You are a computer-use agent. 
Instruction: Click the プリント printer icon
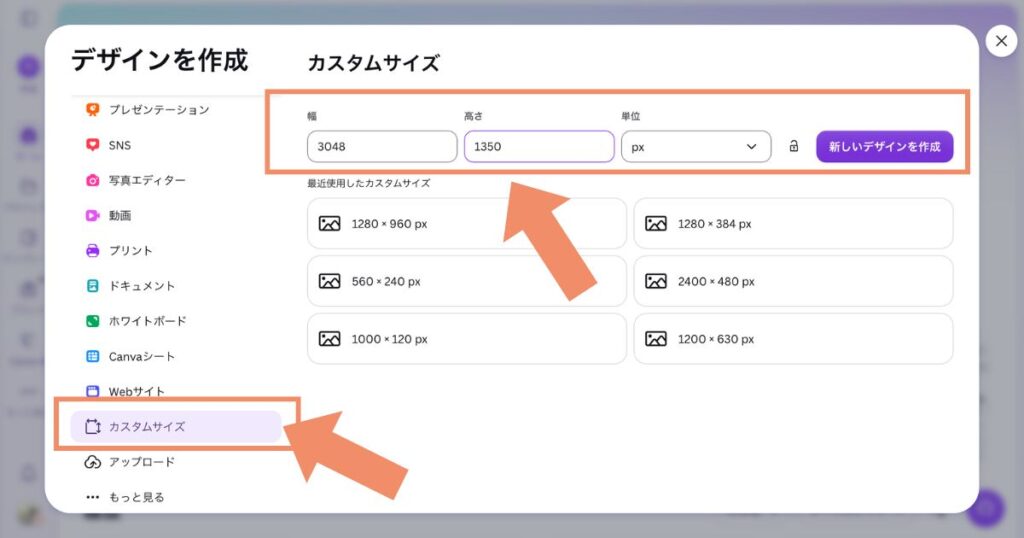93,251
